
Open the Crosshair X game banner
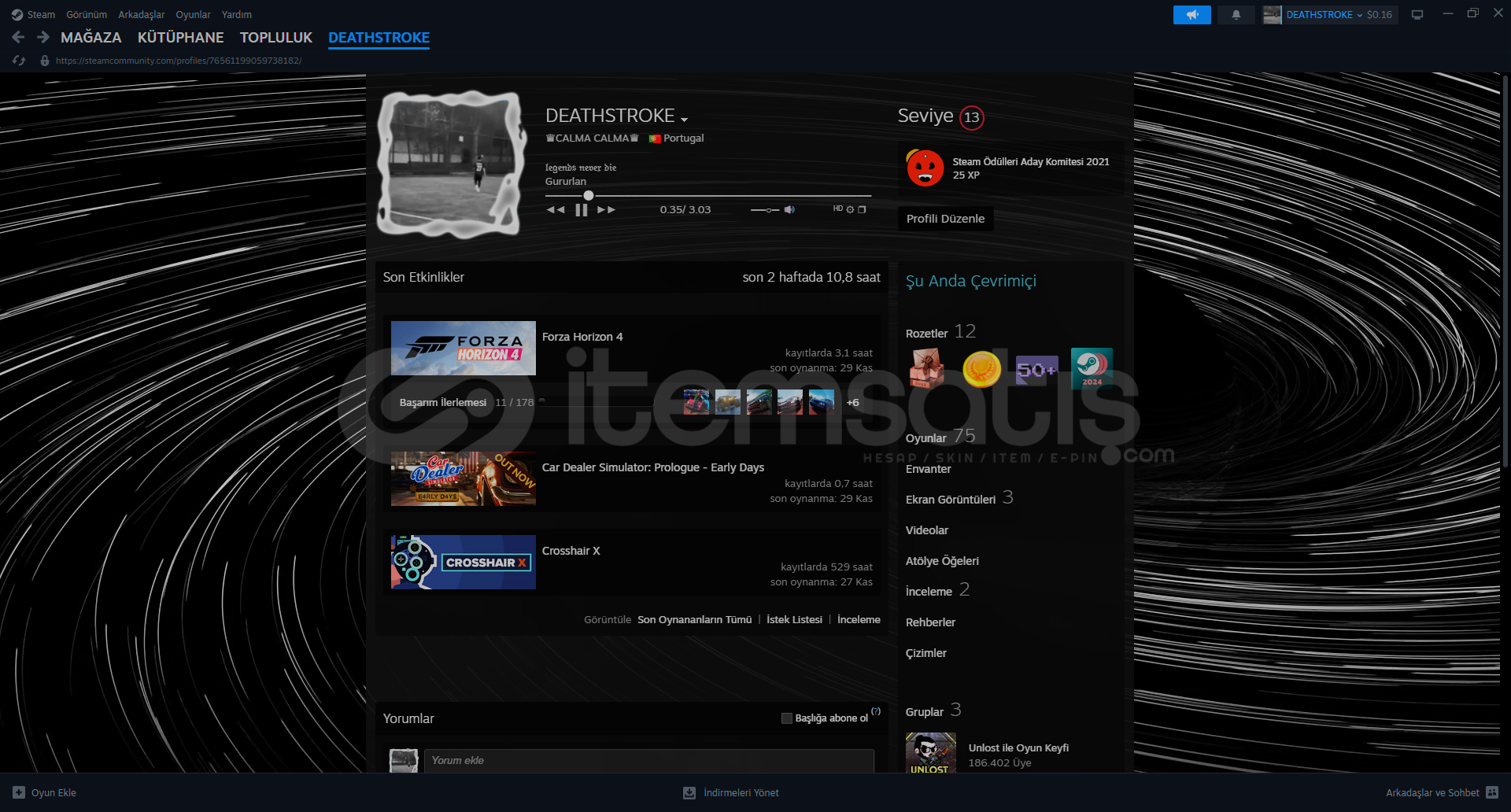[x=464, y=562]
